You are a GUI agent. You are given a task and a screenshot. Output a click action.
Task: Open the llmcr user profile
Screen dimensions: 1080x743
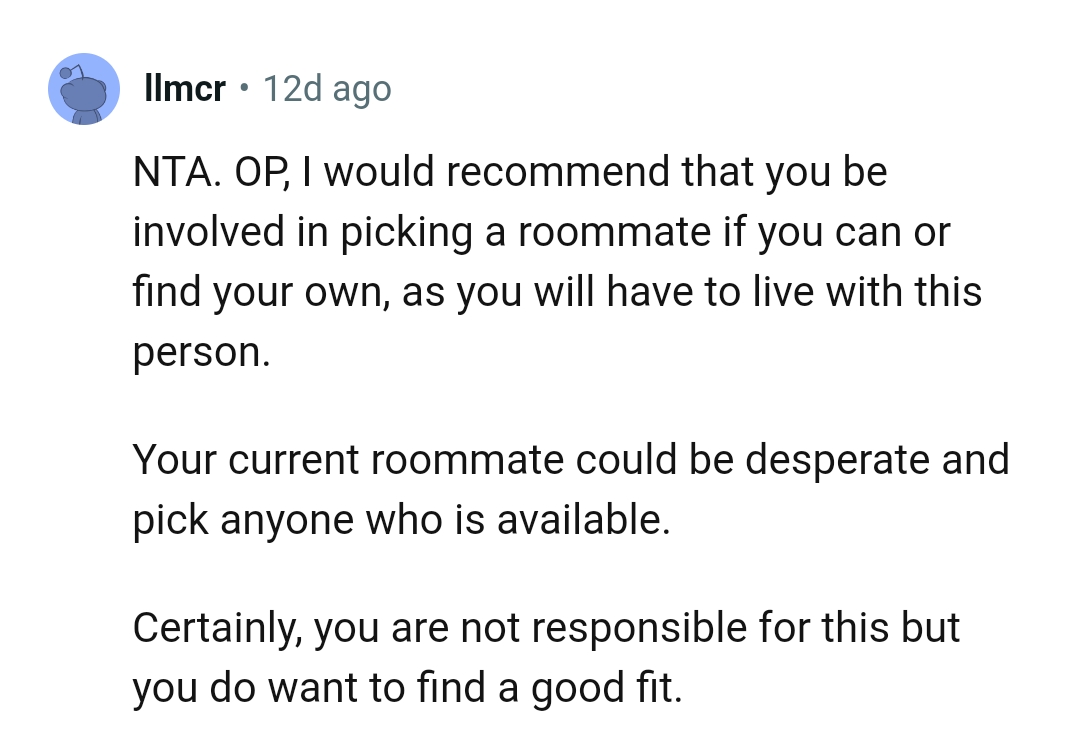point(185,89)
